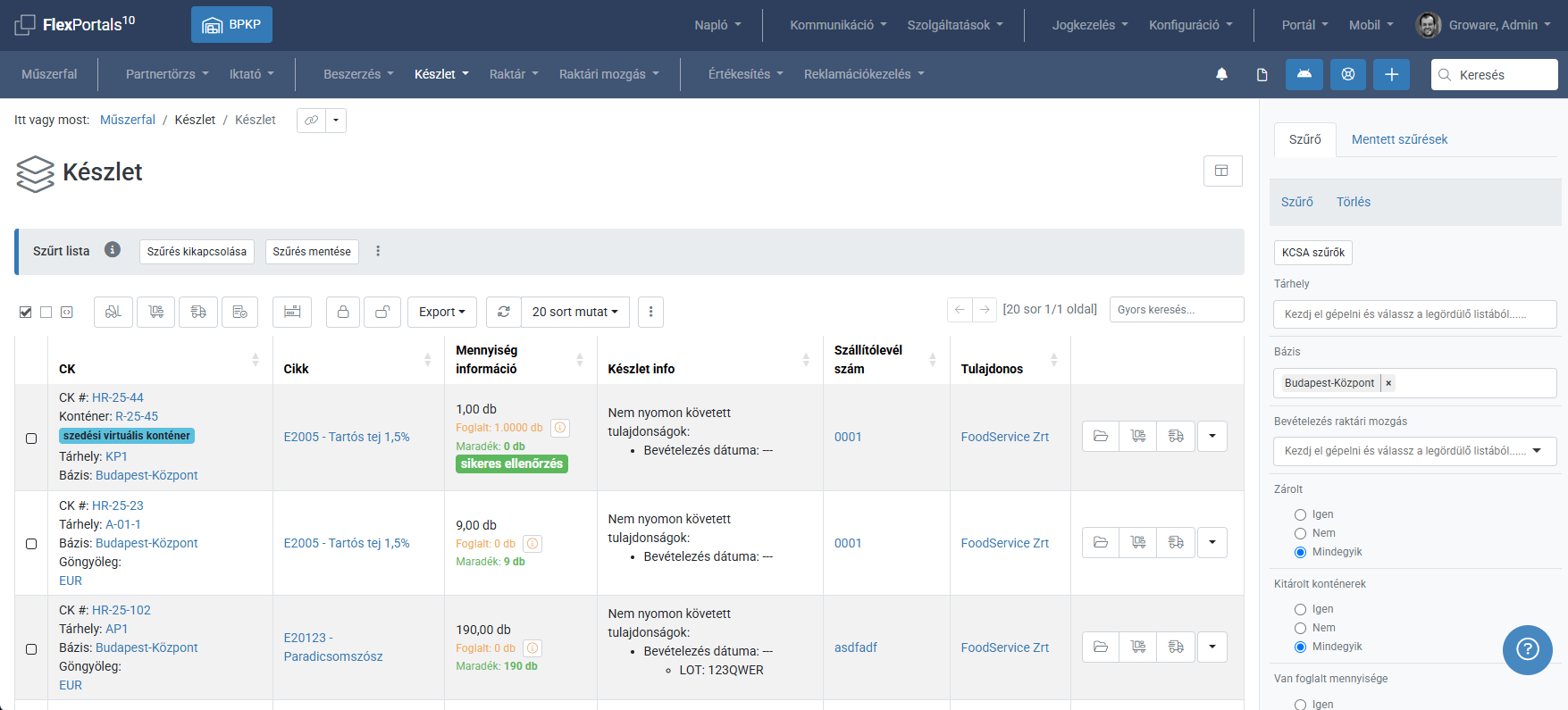1568x710 pixels.
Task: Click the Gyors keresés input field
Action: click(x=1177, y=309)
